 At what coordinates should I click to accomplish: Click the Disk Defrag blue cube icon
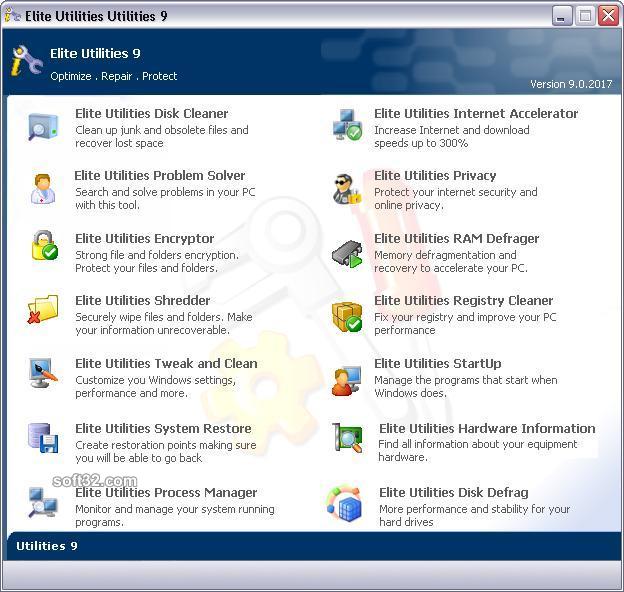[x=345, y=503]
